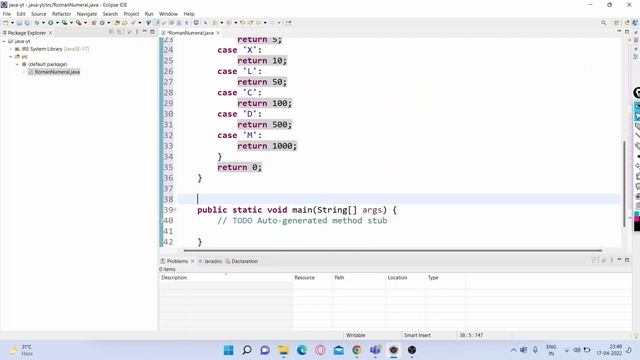Screen dimensions: 640x360
Task: Open dropdown arrow next to Coverage icon
Action: 71,23
